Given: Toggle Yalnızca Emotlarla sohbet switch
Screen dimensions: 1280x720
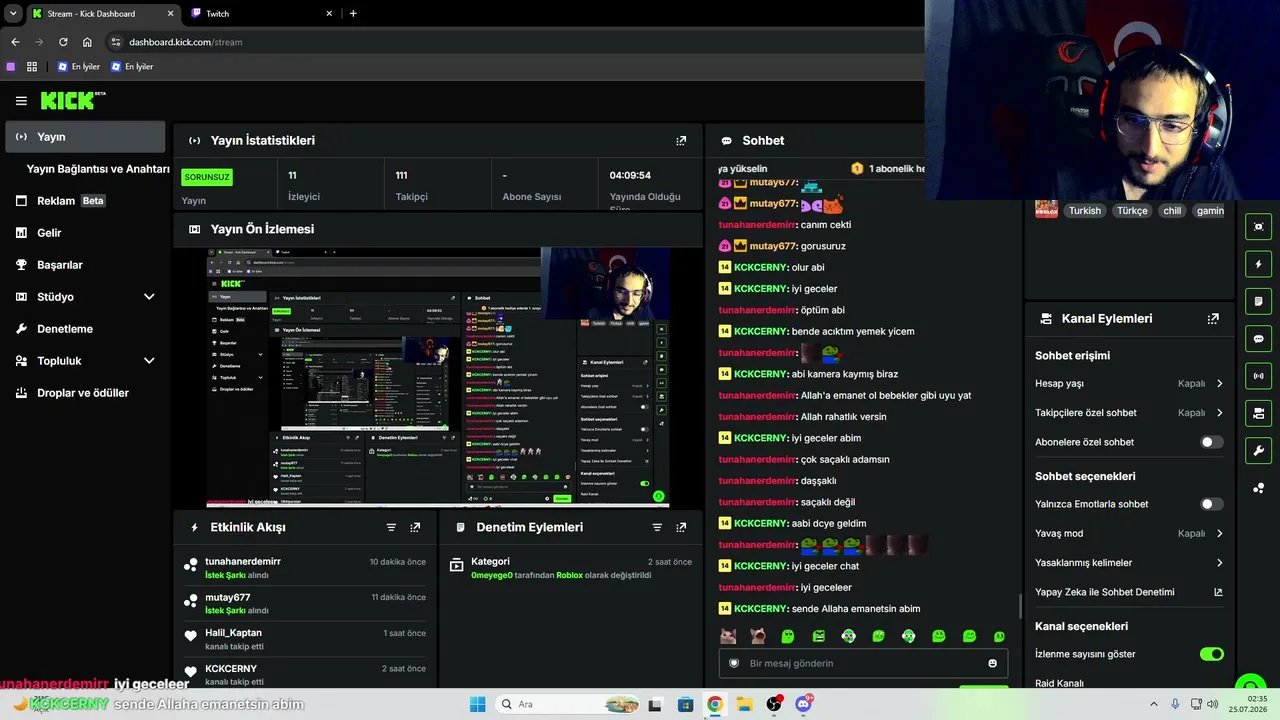Looking at the screenshot, I should click(x=1211, y=504).
